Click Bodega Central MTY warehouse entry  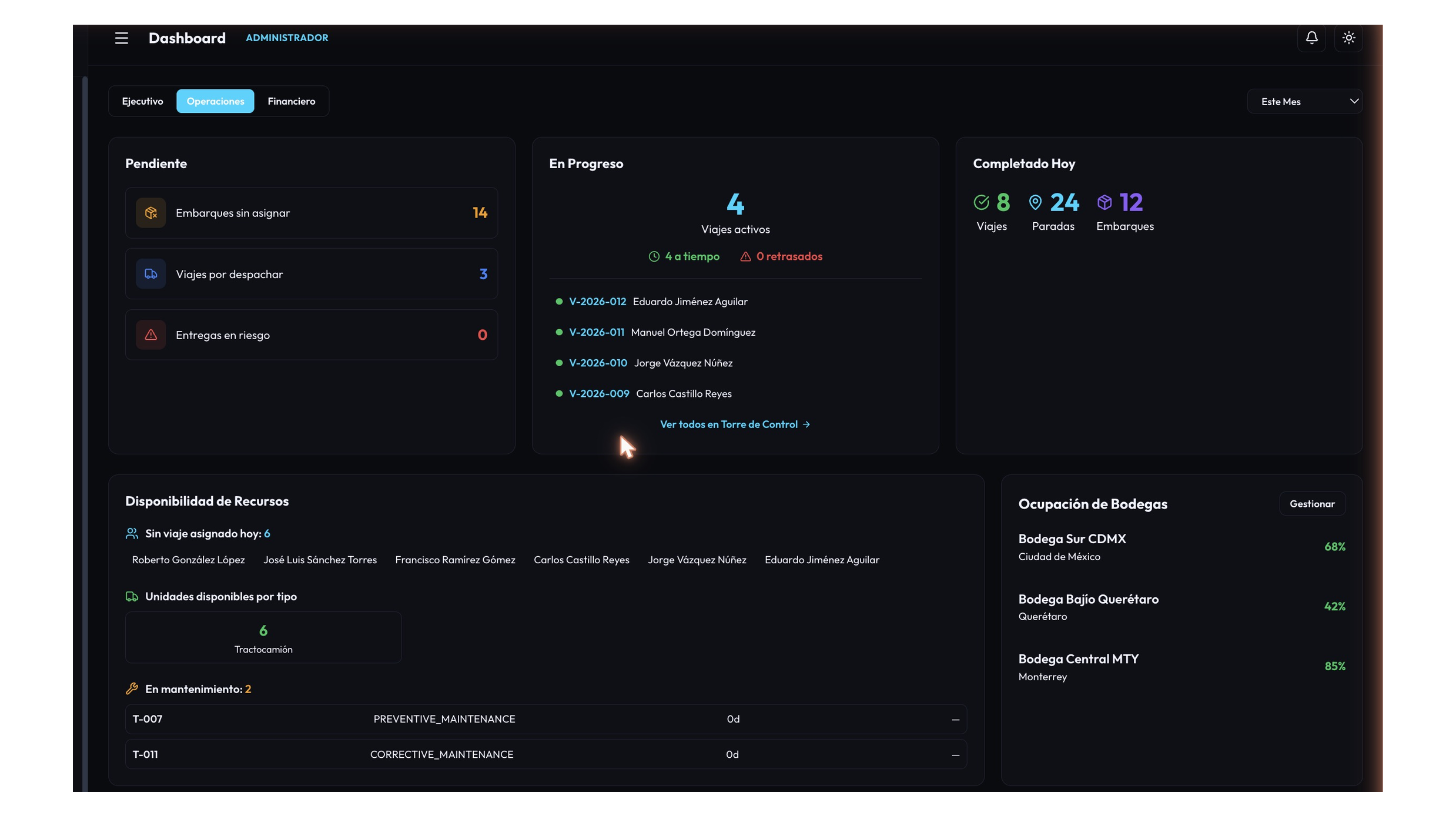(1181, 667)
